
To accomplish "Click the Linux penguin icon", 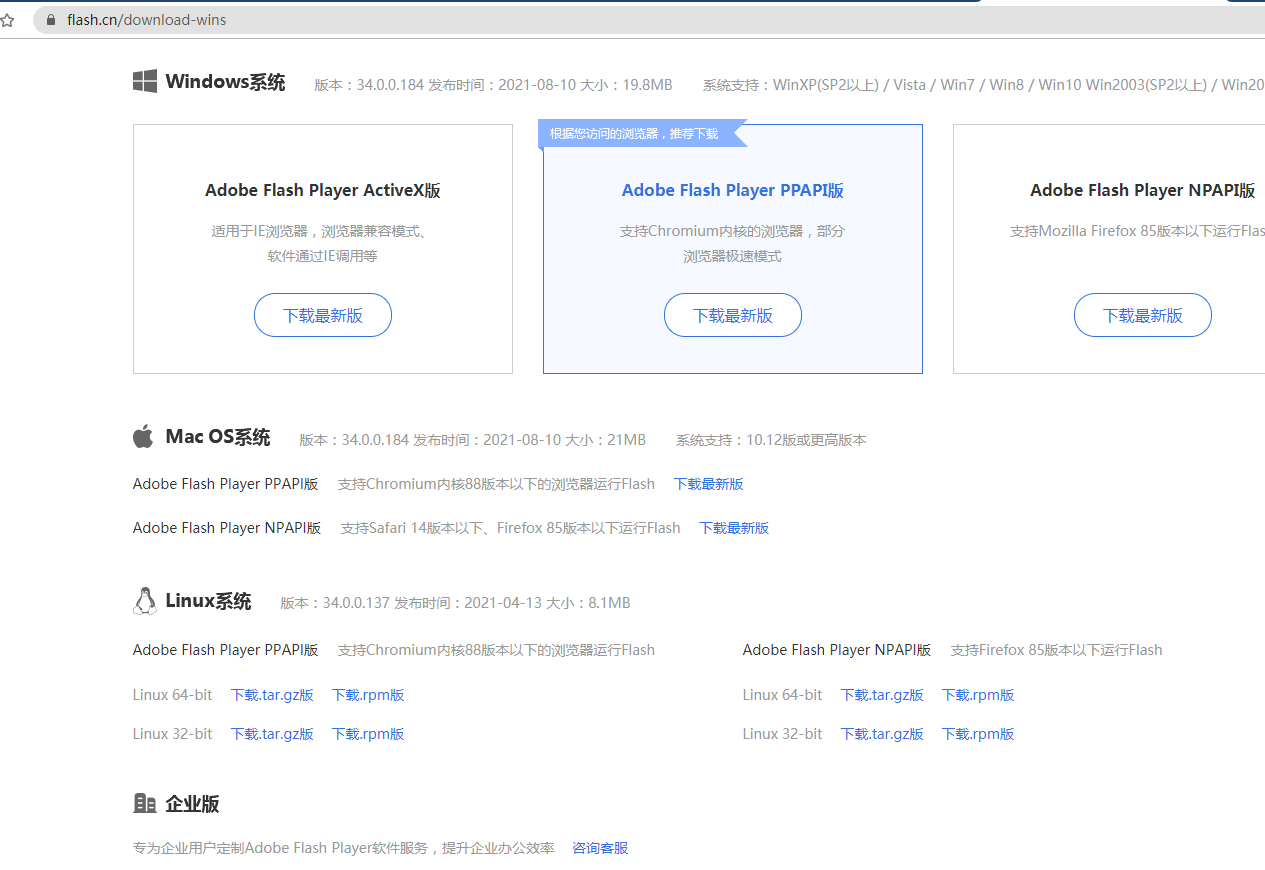I will pos(145,600).
